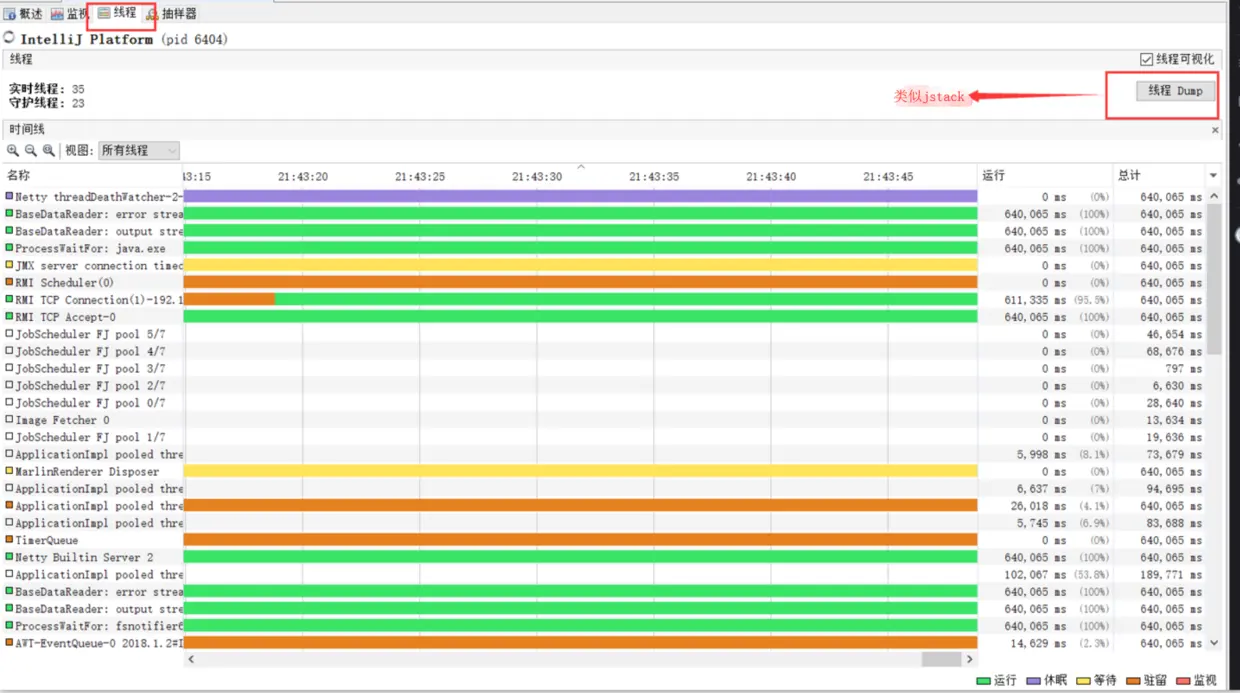Click the state icon beside JobScheduler FJ pool 5/7
1240x693 pixels.
coord(10,334)
